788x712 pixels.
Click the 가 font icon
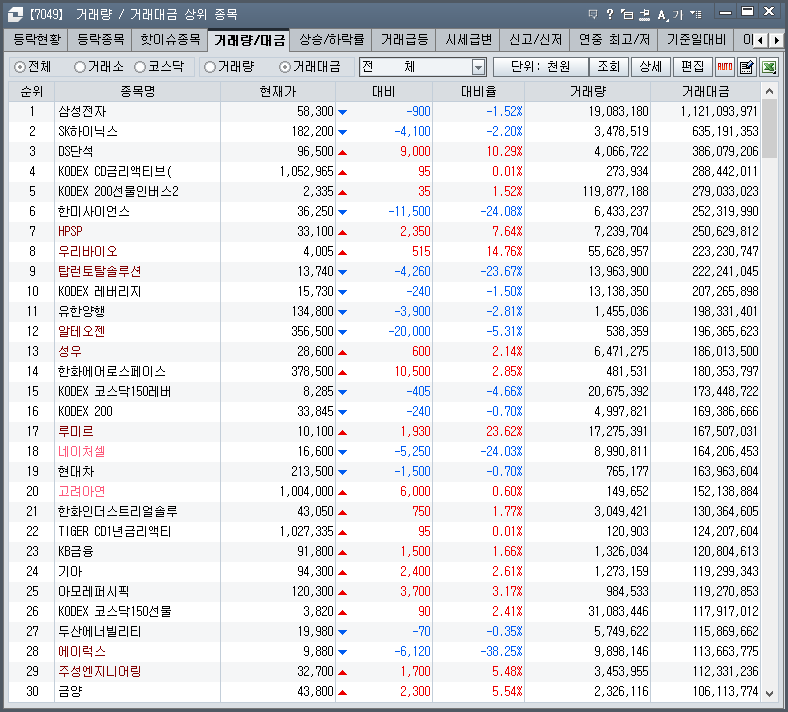[x=678, y=15]
